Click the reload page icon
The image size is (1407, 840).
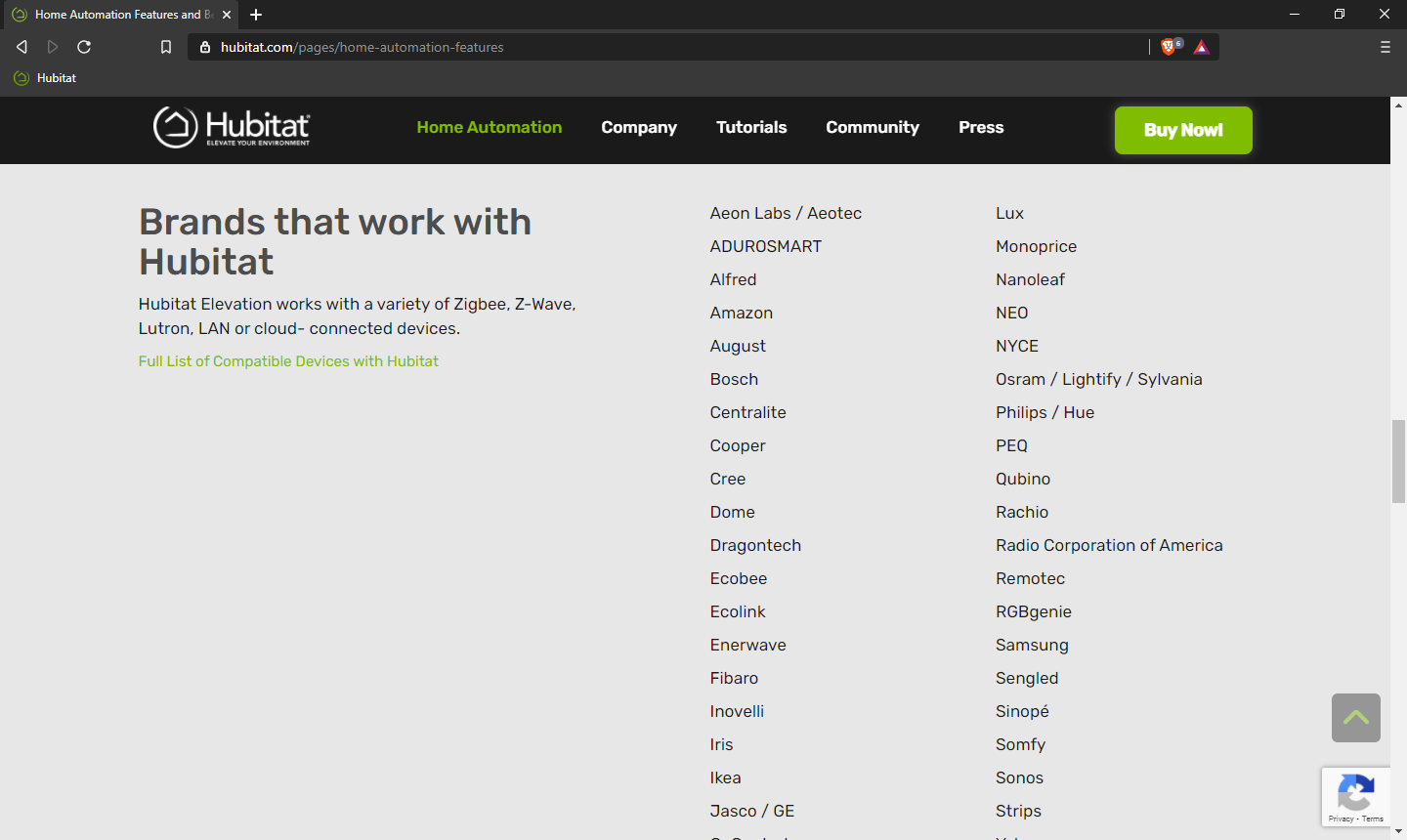pyautogui.click(x=84, y=47)
